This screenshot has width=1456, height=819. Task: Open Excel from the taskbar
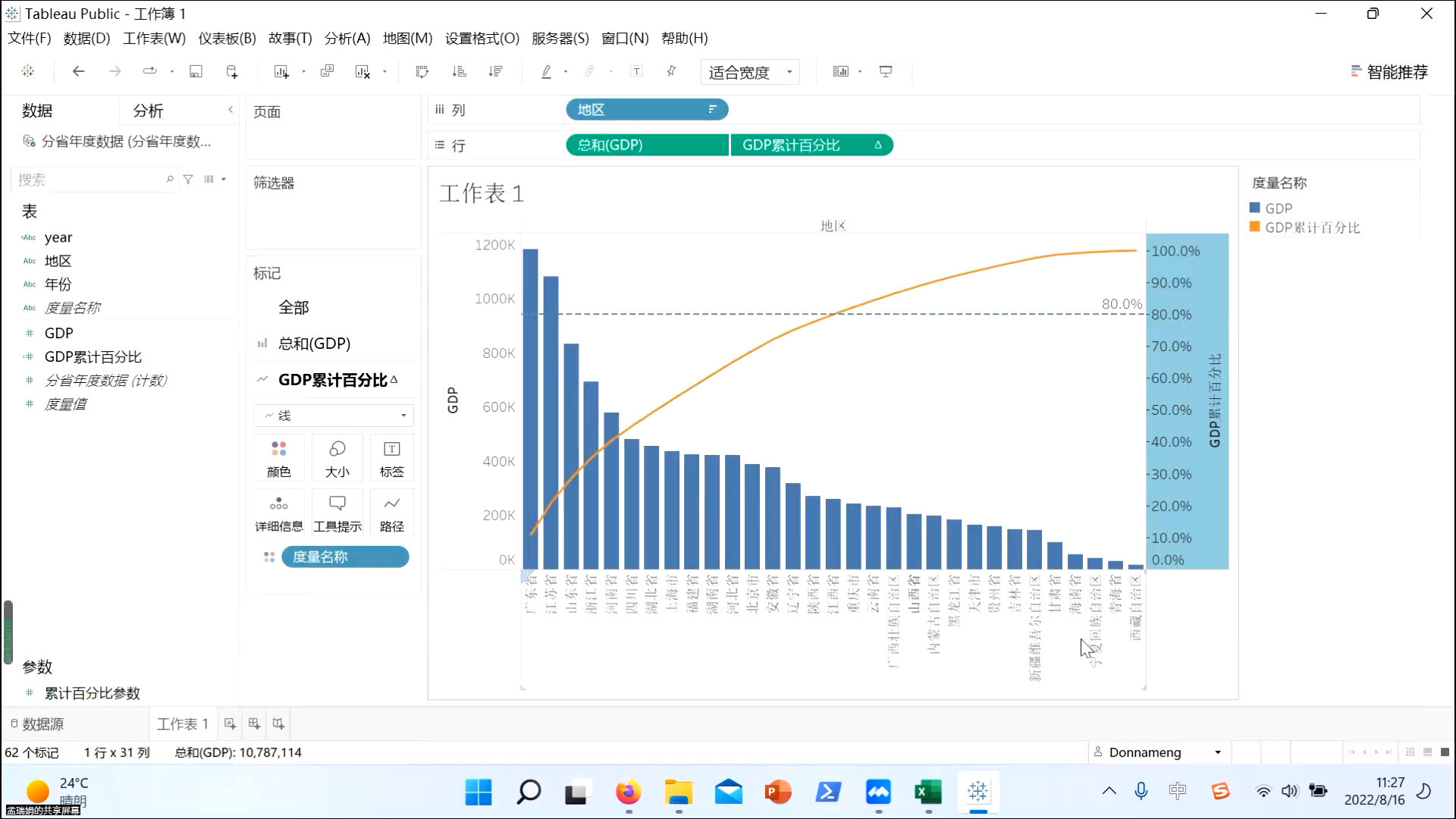pyautogui.click(x=927, y=792)
